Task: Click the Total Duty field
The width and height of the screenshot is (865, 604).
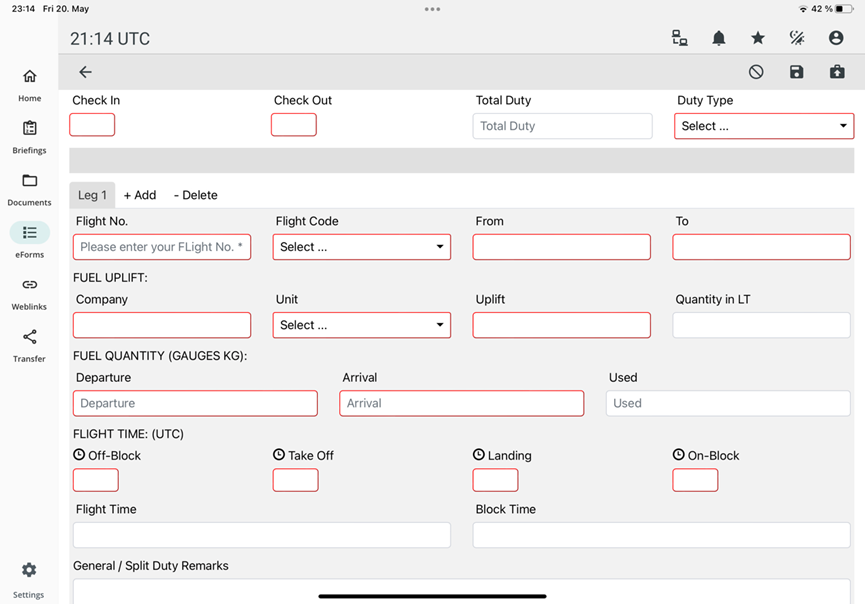Action: [x=563, y=126]
